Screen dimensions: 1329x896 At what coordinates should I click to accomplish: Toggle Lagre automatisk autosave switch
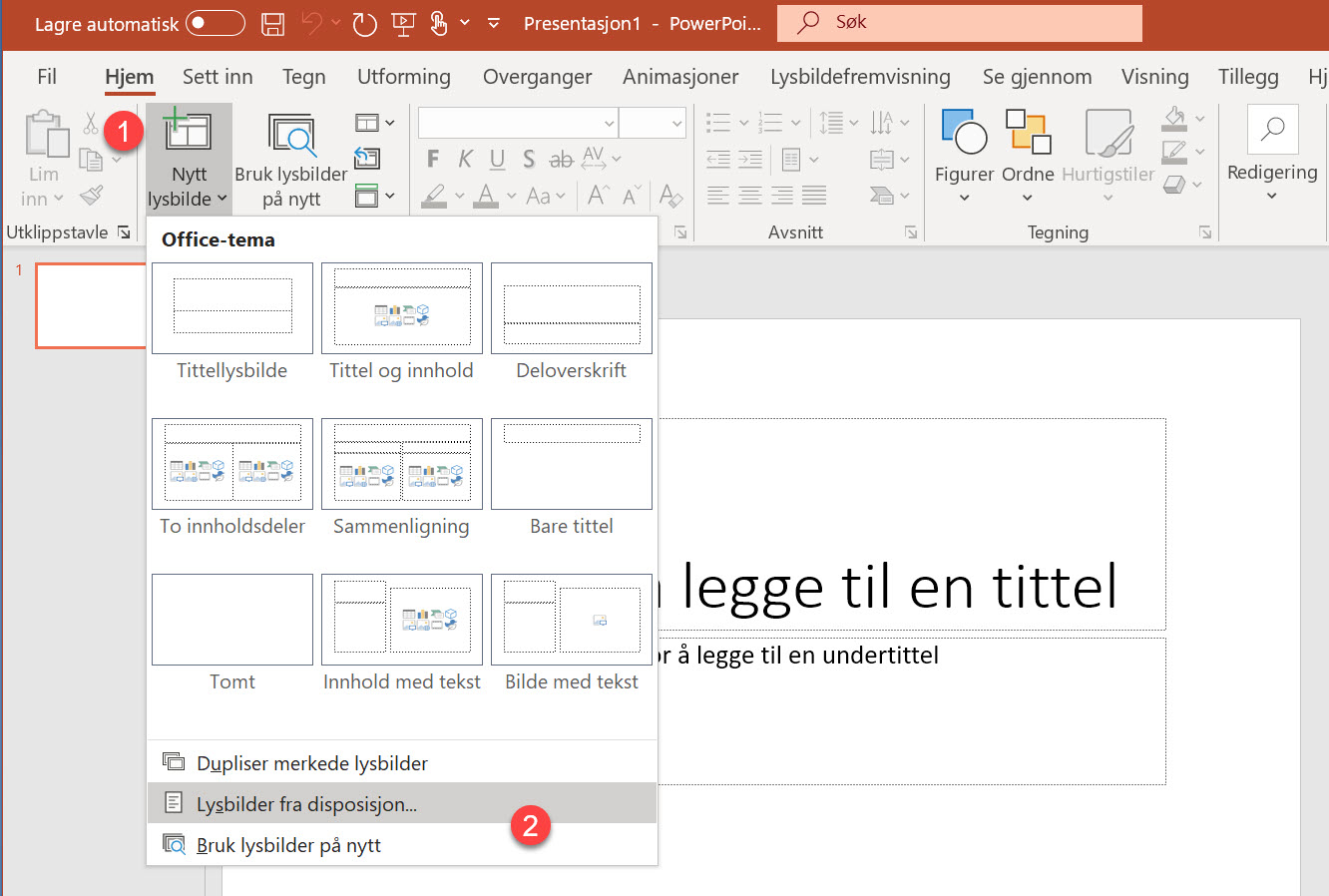pyautogui.click(x=215, y=22)
